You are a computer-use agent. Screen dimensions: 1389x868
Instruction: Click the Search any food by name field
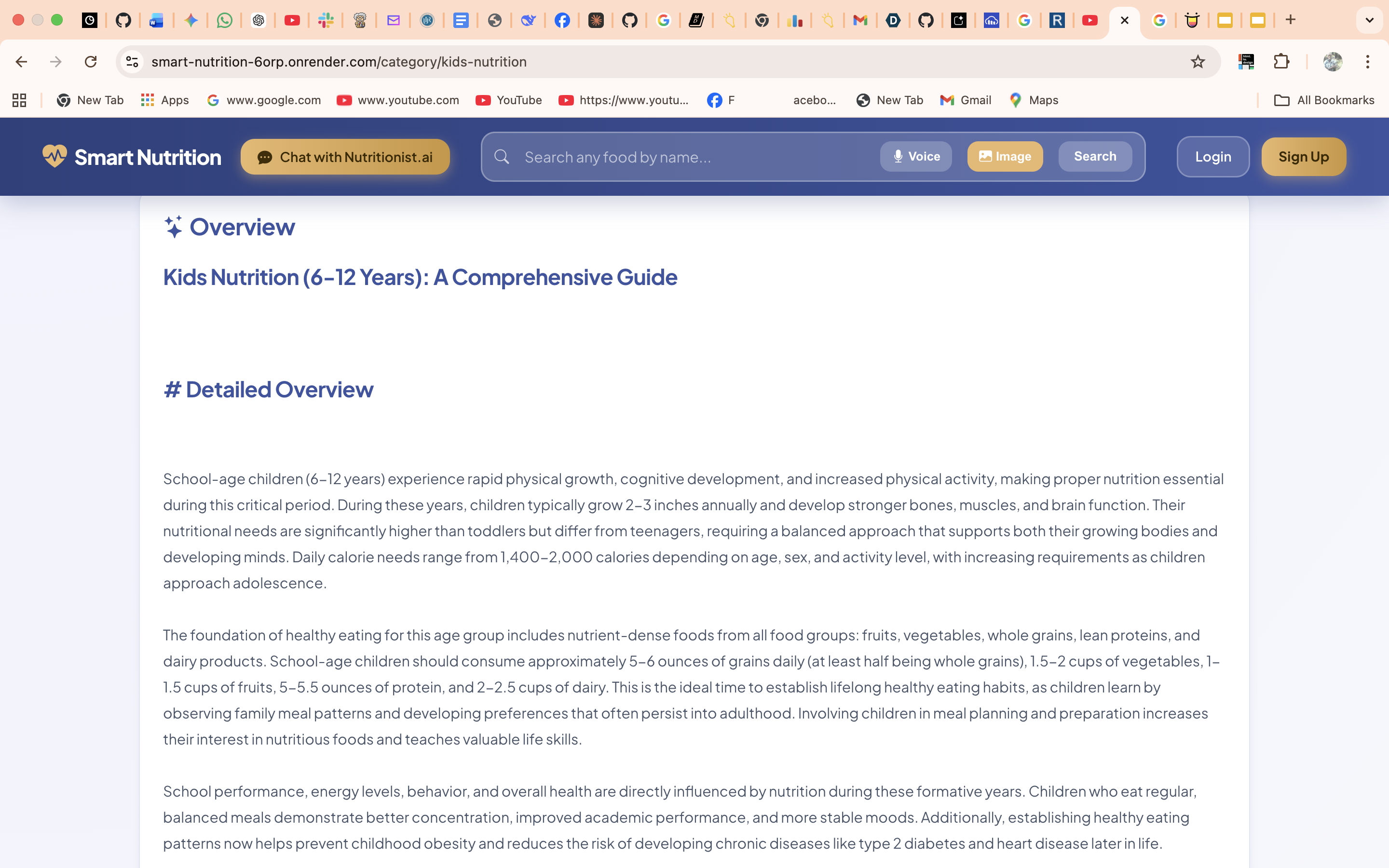(689, 157)
